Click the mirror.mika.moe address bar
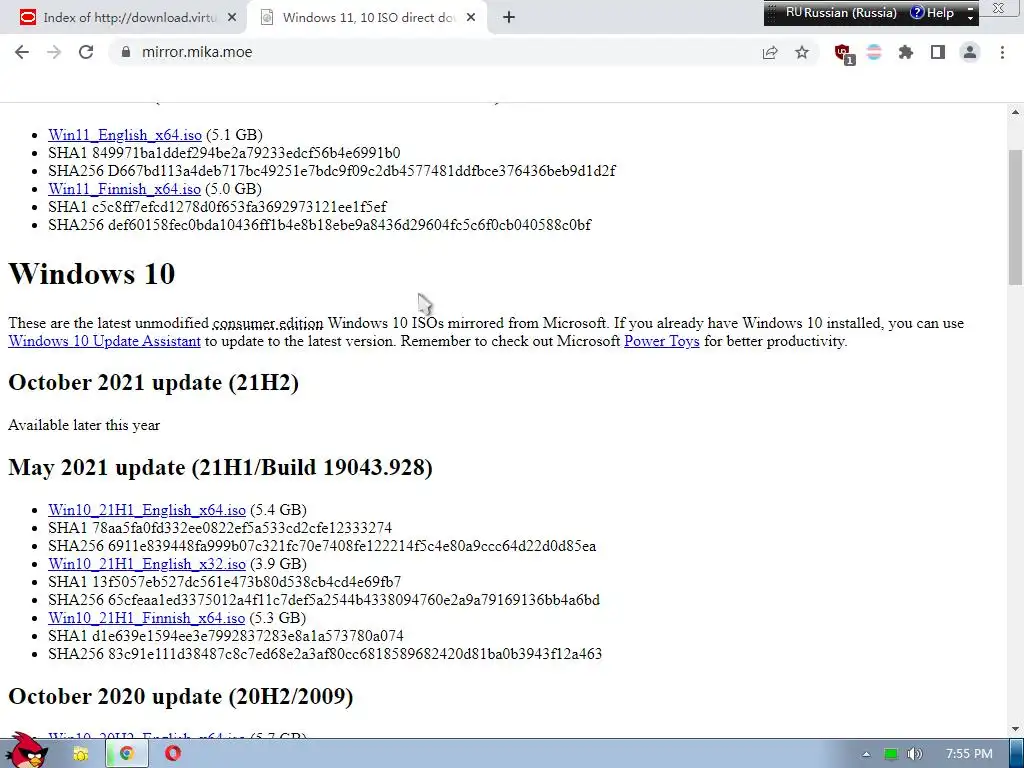The image size is (1024, 768). pyautogui.click(x=431, y=52)
